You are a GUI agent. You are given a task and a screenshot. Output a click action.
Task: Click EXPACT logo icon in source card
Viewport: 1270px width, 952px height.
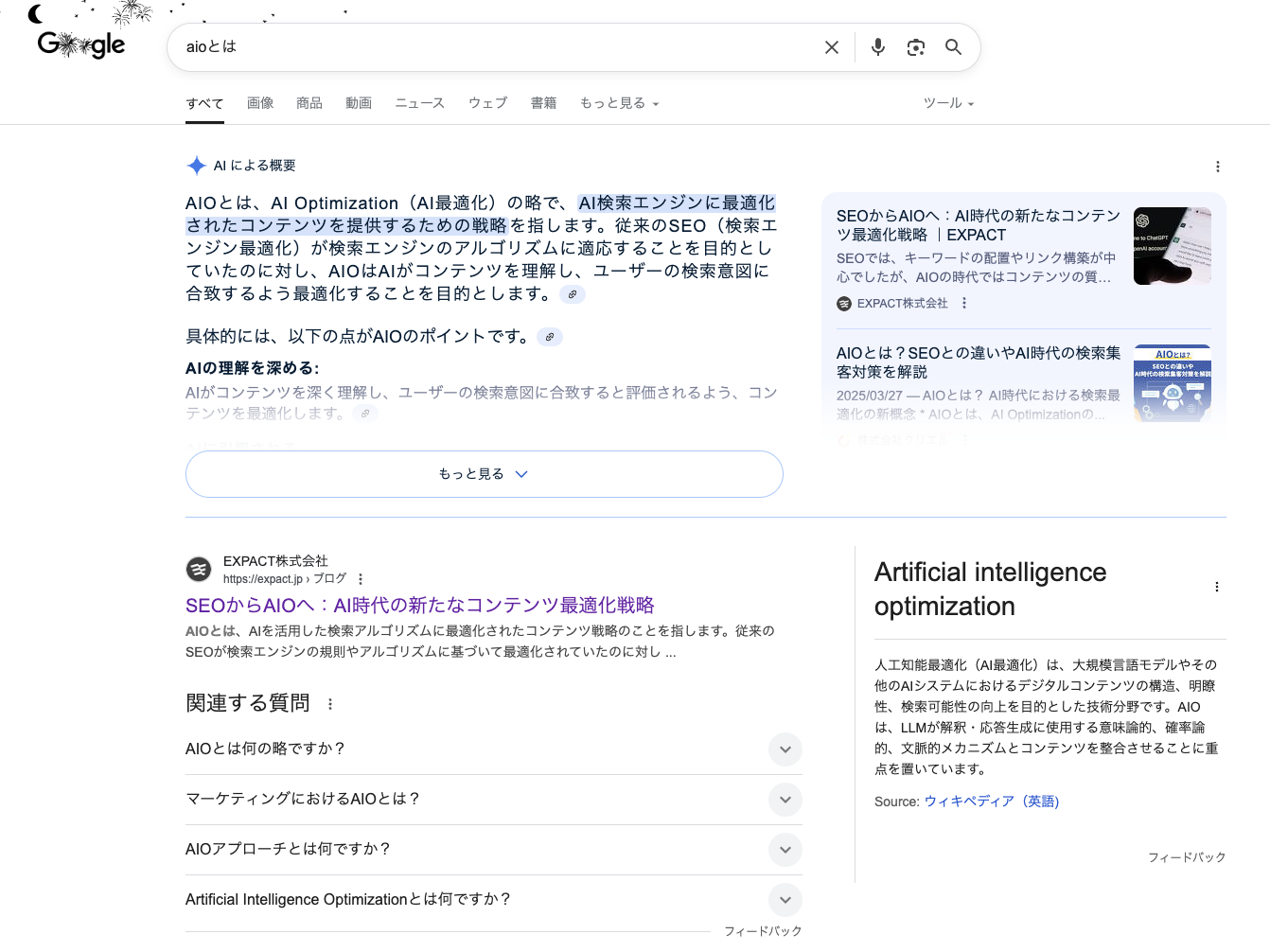click(x=844, y=304)
